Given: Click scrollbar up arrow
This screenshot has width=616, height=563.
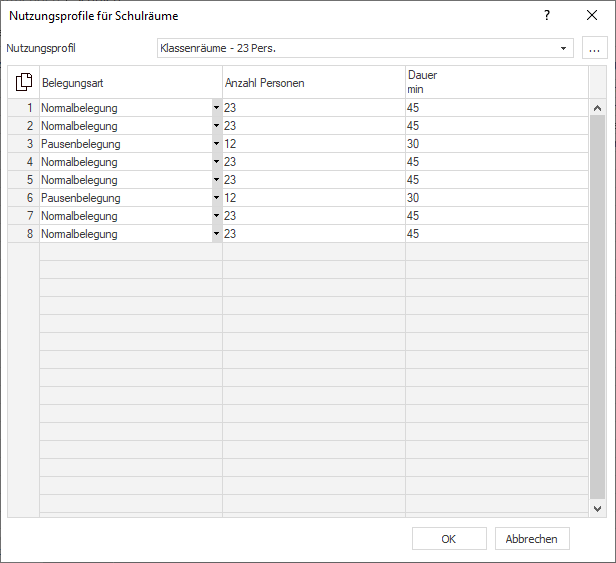Looking at the screenshot, I should click(x=598, y=108).
